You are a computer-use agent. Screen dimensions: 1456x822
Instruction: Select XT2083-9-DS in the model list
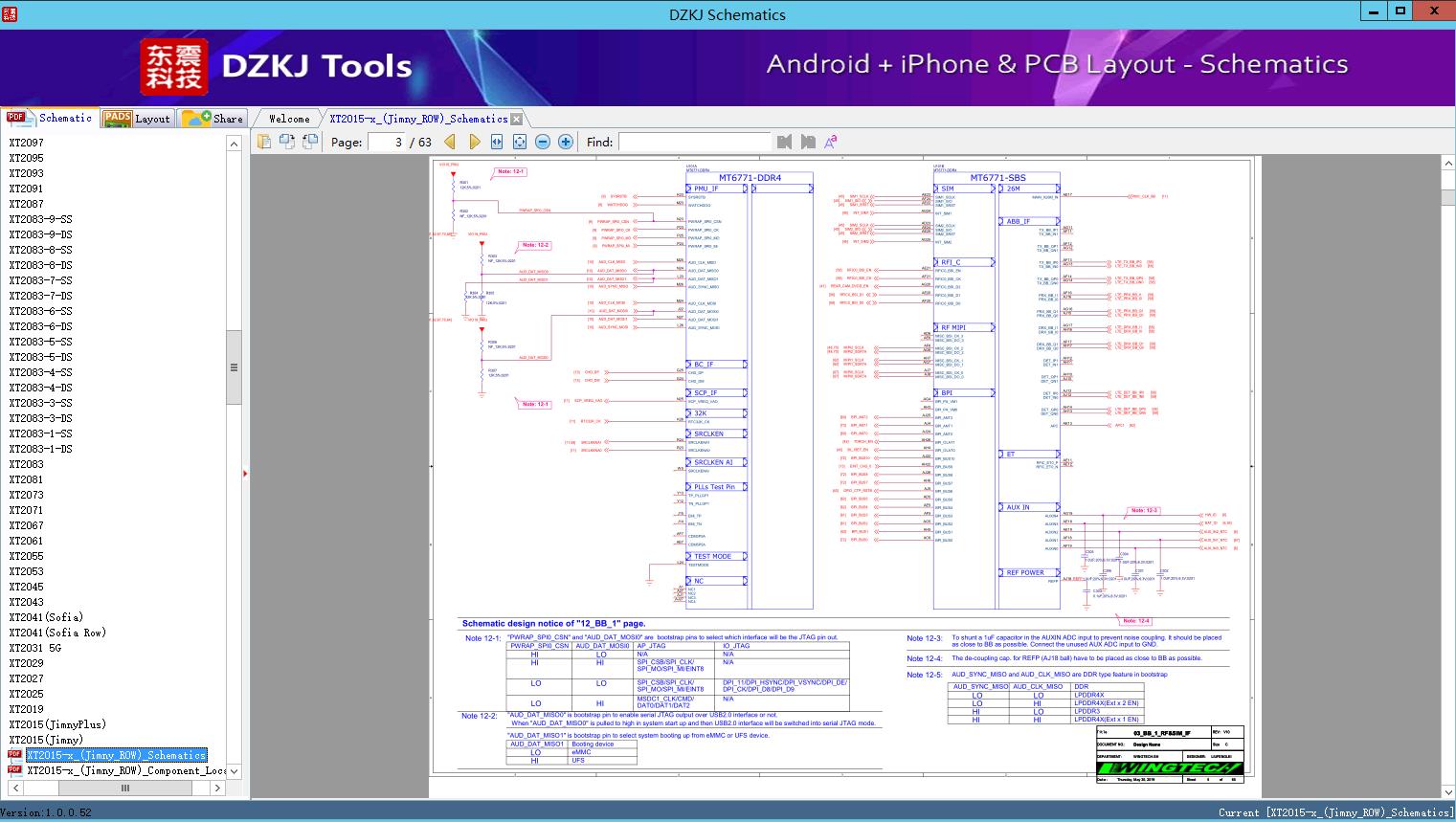tap(41, 234)
